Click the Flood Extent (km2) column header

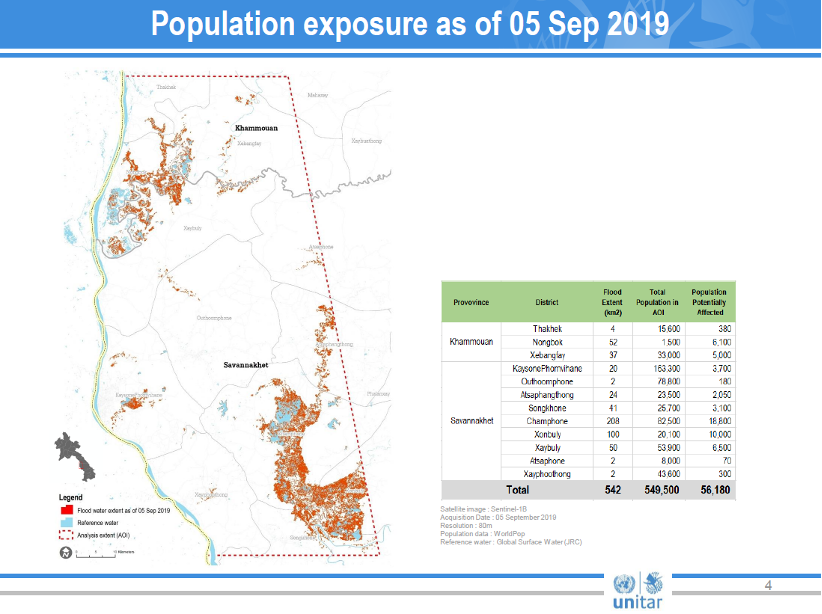click(x=611, y=301)
